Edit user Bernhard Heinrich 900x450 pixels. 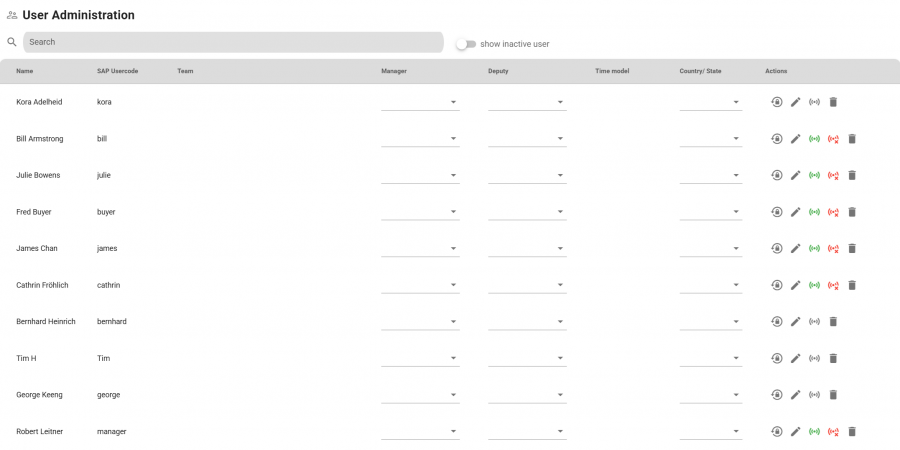[x=795, y=321]
